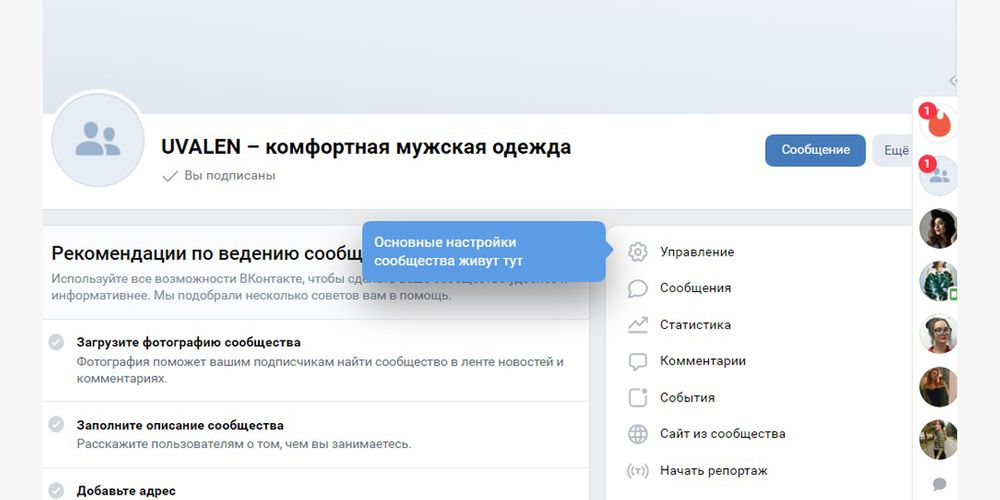
Task: Click the Вы подписаны subscription status
Action: tap(219, 175)
